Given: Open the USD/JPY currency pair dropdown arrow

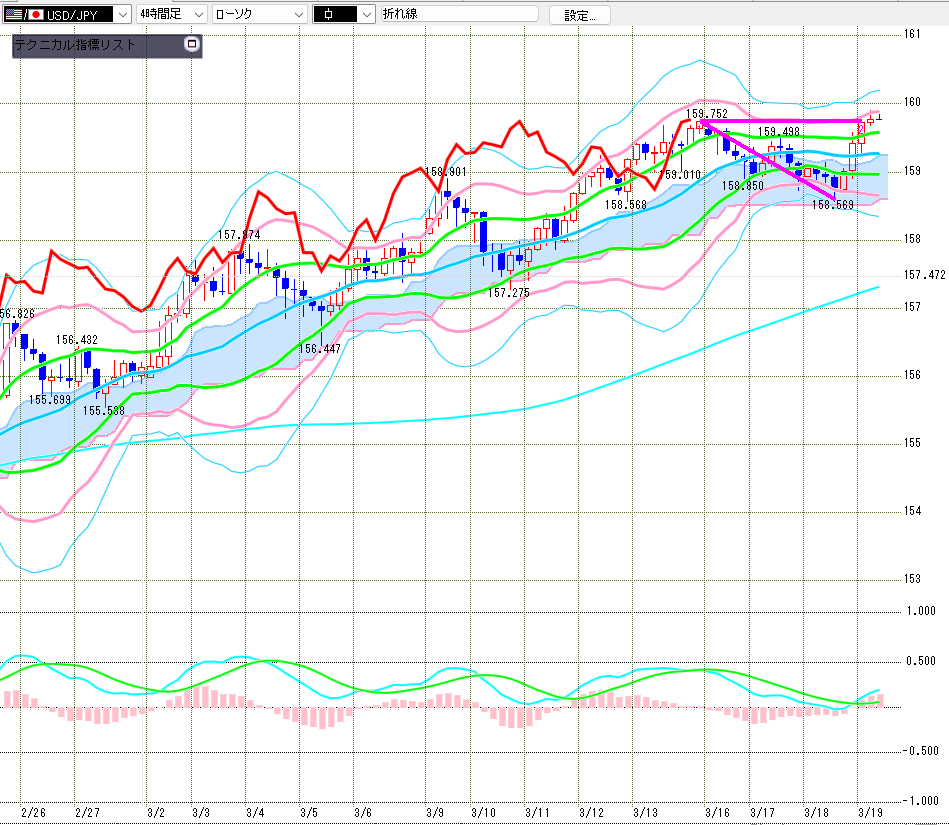Looking at the screenshot, I should point(122,14).
